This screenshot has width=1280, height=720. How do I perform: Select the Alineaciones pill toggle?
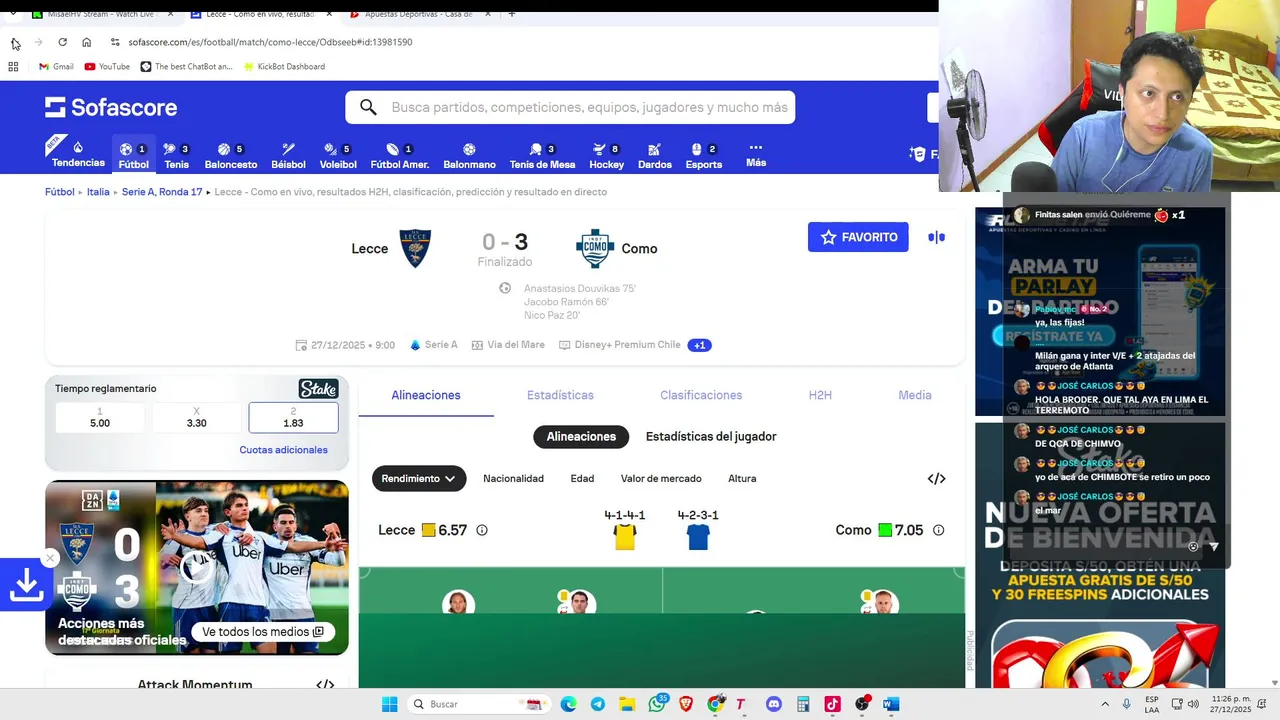coord(581,437)
